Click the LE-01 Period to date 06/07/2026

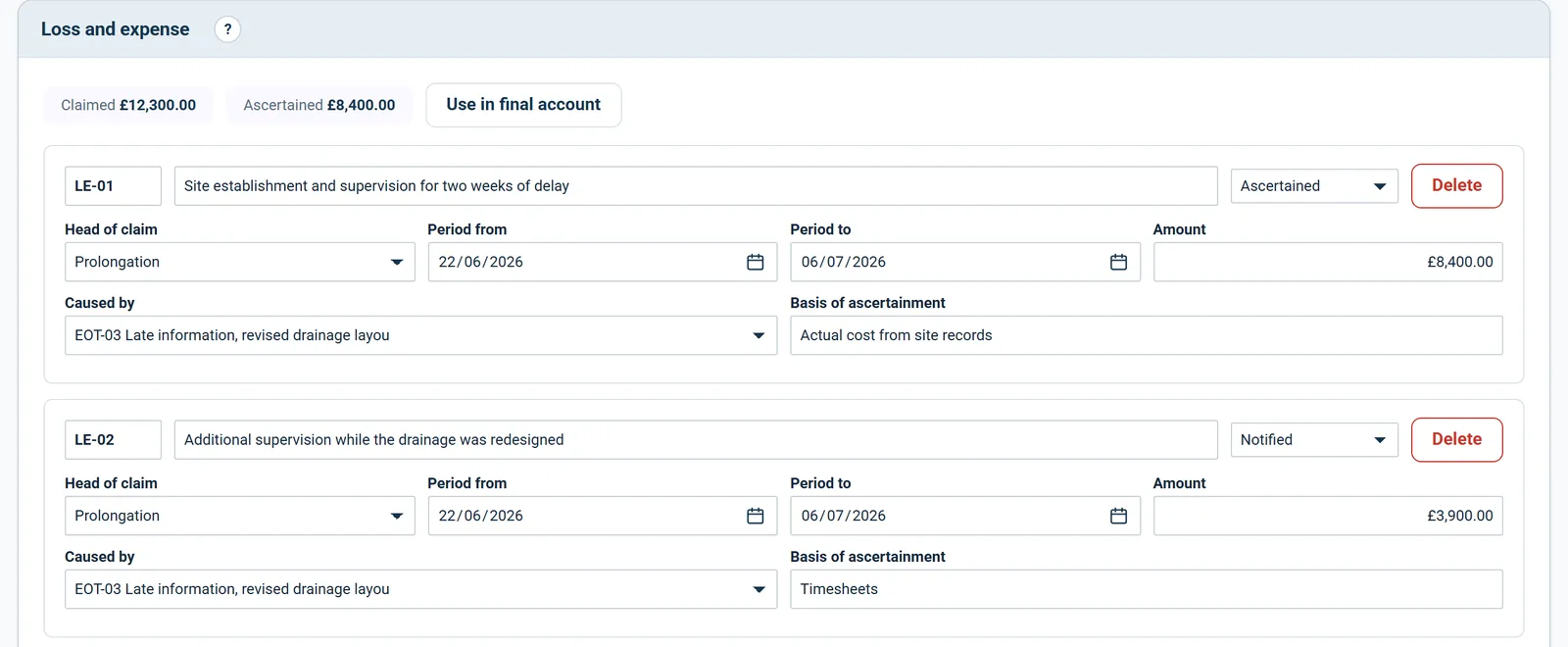point(844,262)
